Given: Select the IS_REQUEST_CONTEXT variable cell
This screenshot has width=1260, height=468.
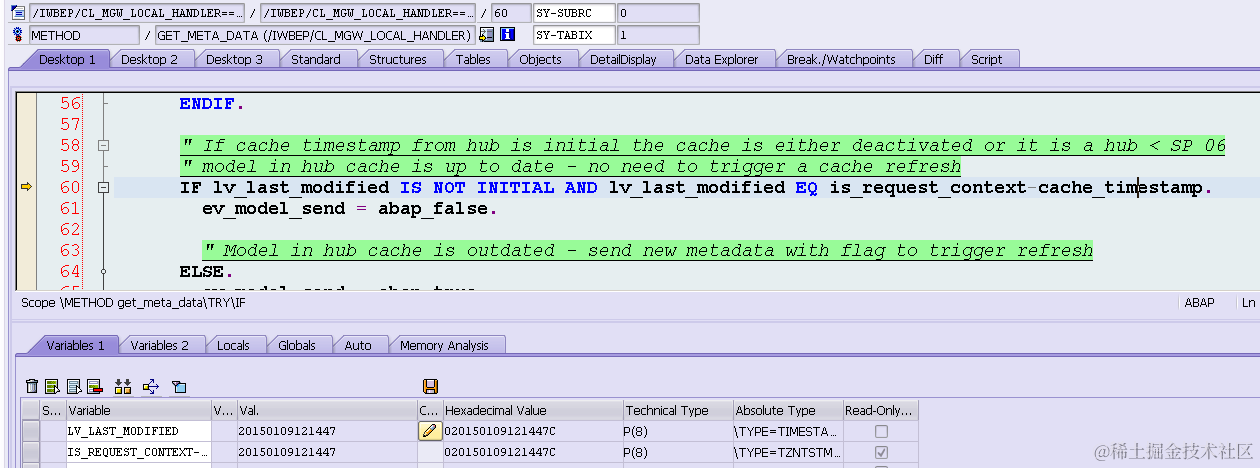Looking at the screenshot, I should pyautogui.click(x=138, y=452).
